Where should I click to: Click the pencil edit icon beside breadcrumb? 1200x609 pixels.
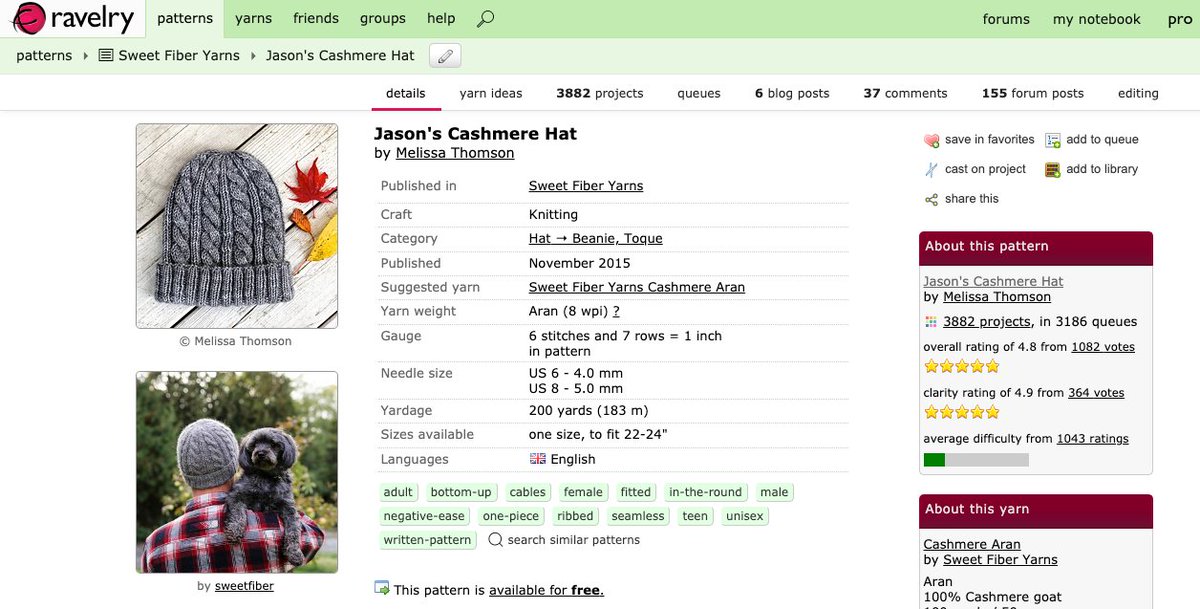click(x=445, y=56)
